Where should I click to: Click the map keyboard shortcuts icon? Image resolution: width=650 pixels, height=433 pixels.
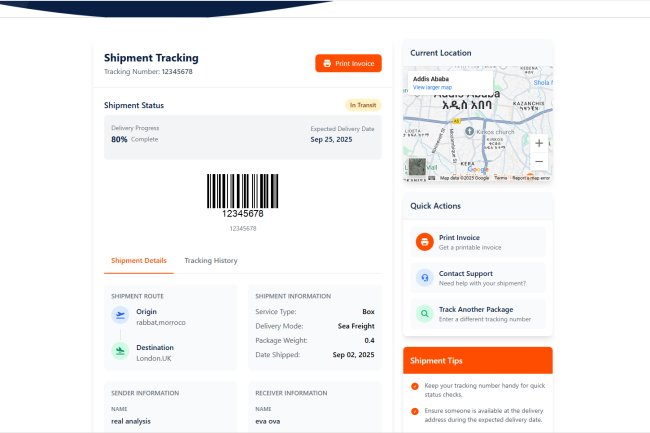(432, 178)
